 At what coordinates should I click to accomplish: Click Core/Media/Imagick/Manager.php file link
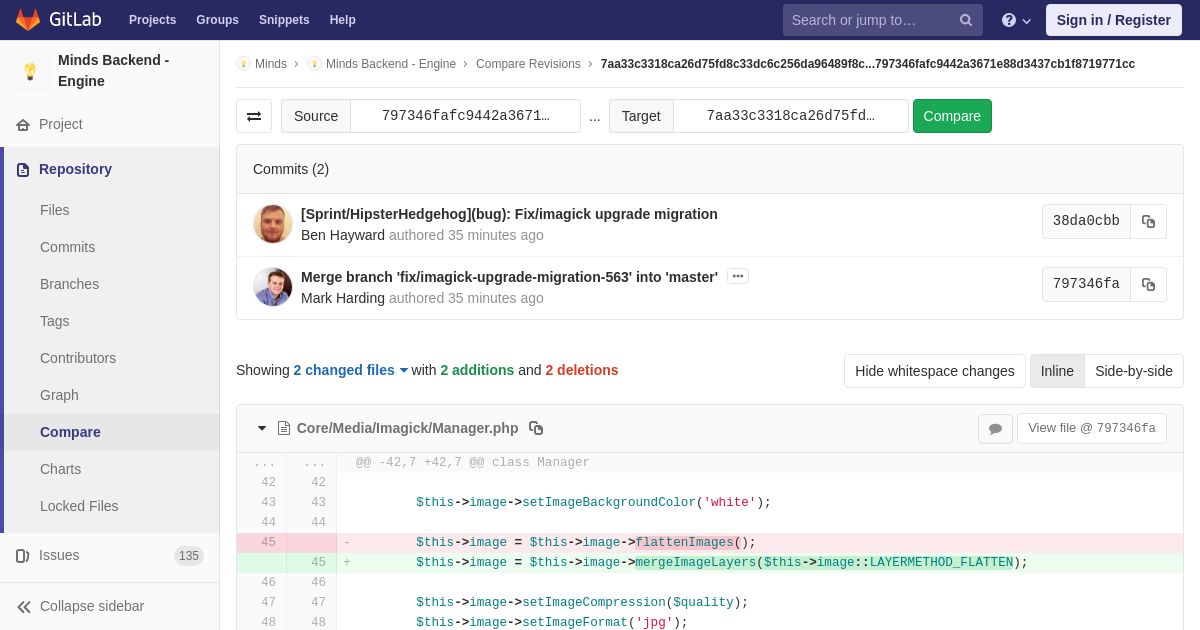(x=407, y=428)
